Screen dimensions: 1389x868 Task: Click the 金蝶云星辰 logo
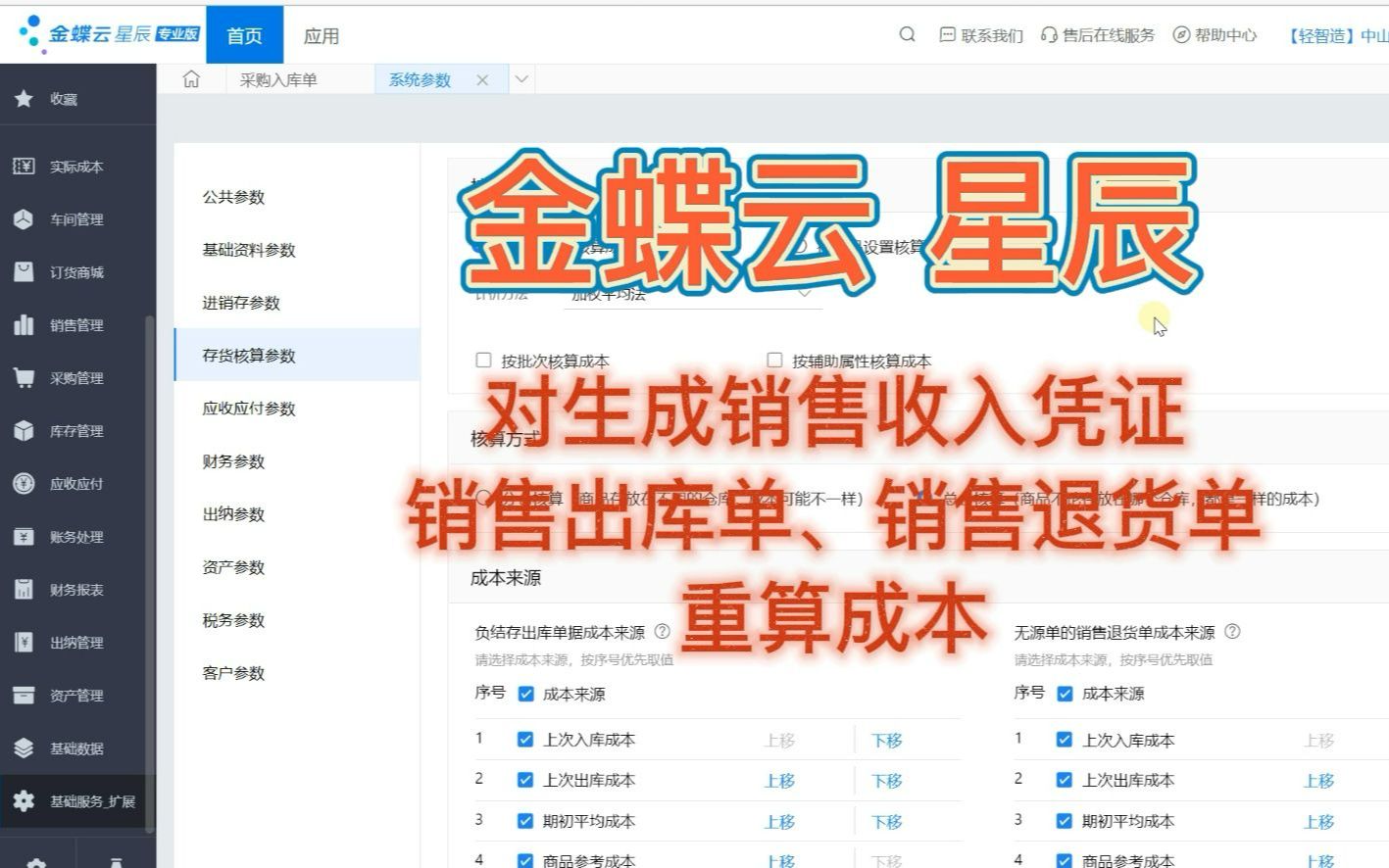pyautogui.click(x=109, y=33)
